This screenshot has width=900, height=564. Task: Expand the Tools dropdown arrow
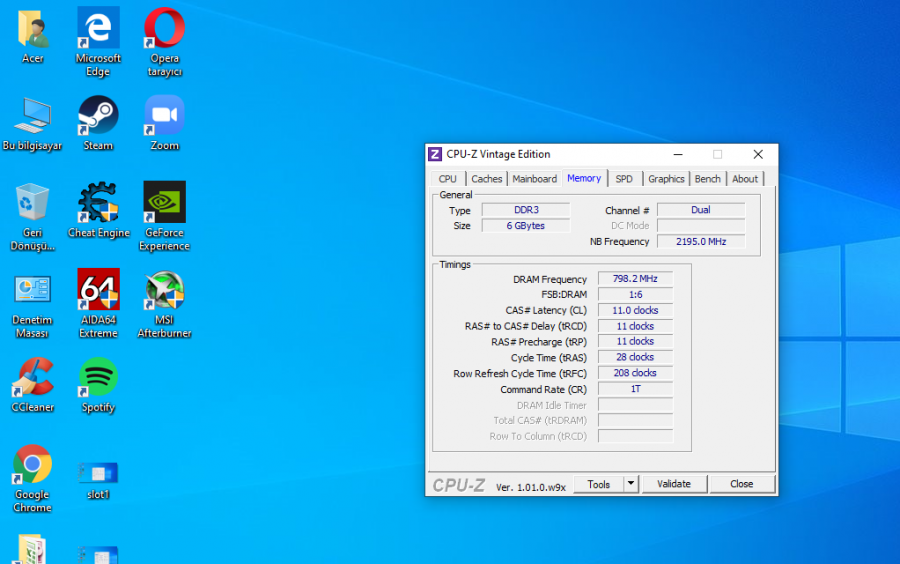click(x=630, y=484)
